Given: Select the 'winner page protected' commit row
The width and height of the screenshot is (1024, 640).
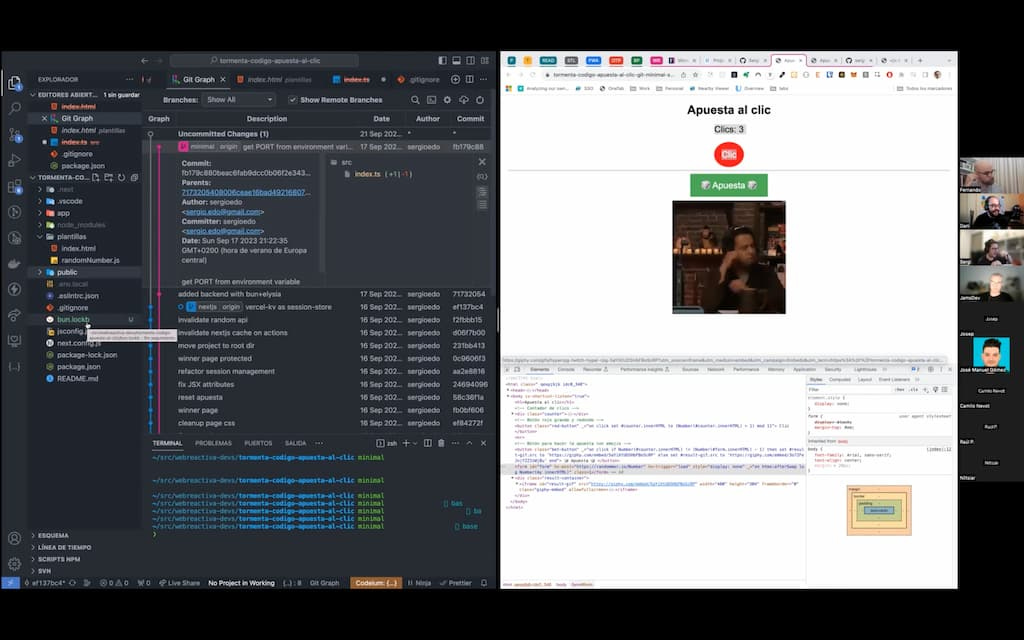Looking at the screenshot, I should [318, 359].
